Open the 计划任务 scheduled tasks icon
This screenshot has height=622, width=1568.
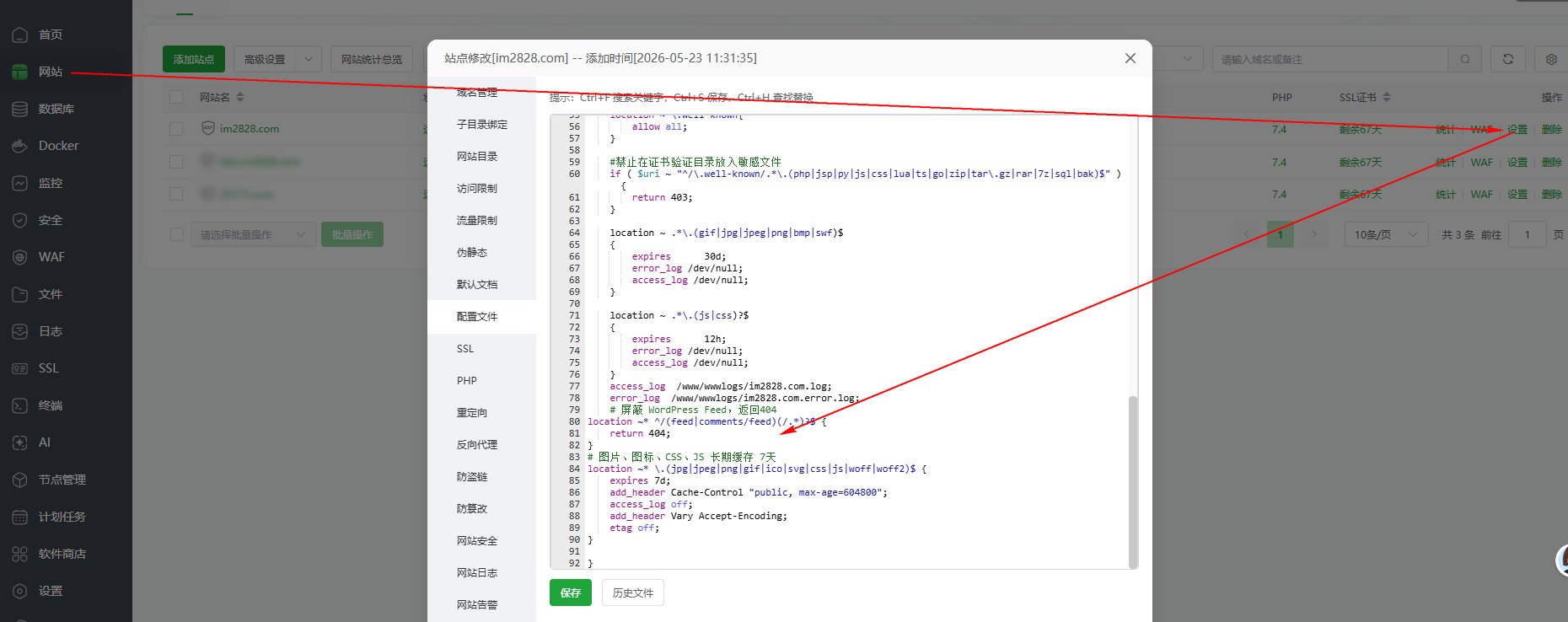coord(20,517)
